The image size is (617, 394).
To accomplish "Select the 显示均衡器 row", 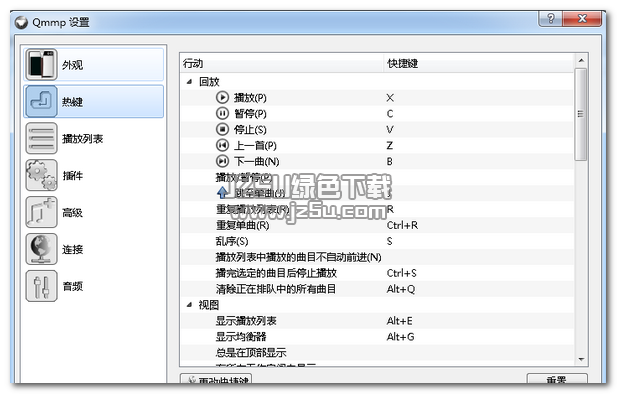I will point(377,337).
